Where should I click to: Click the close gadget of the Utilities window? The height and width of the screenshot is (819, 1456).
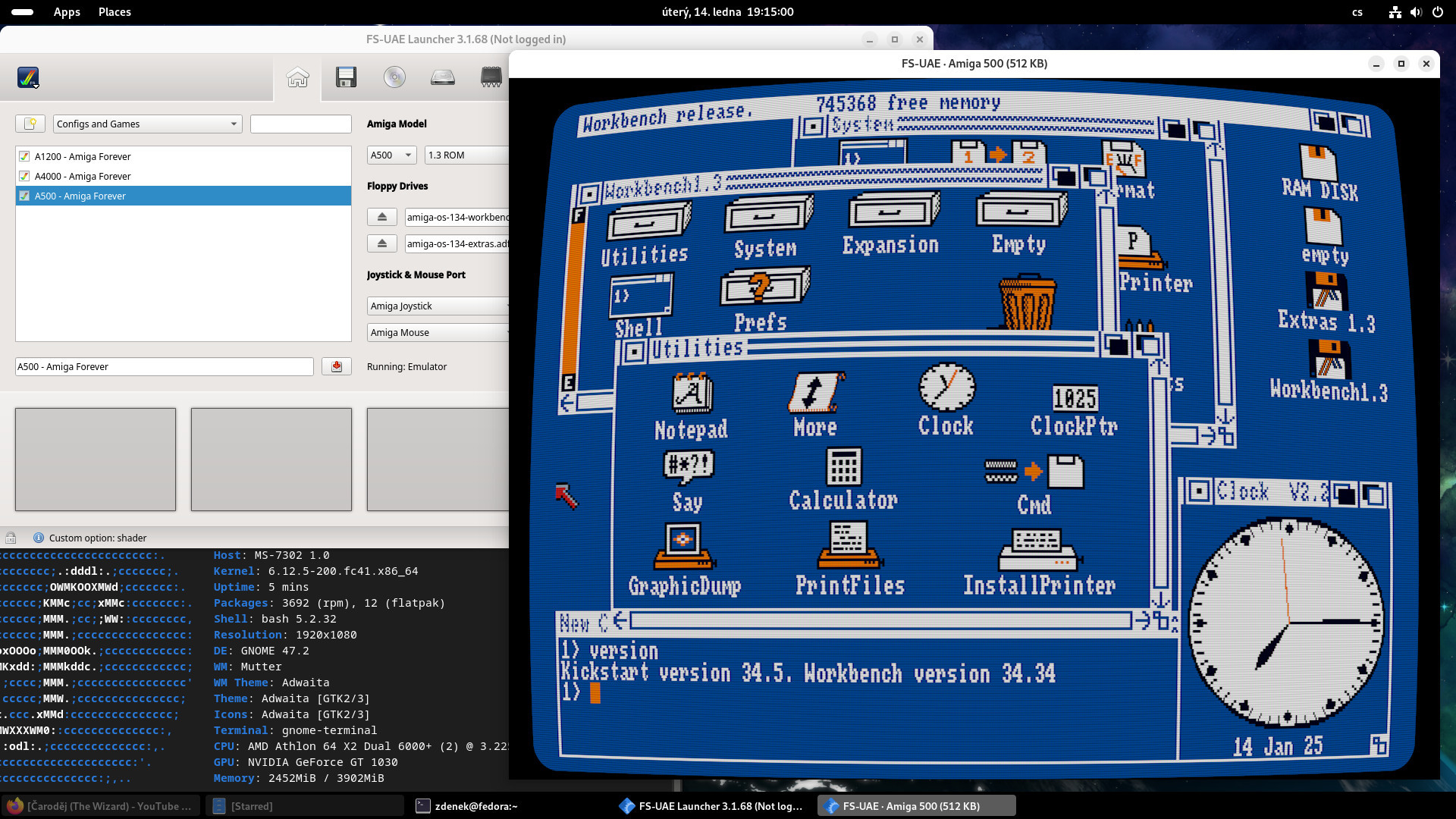634,351
